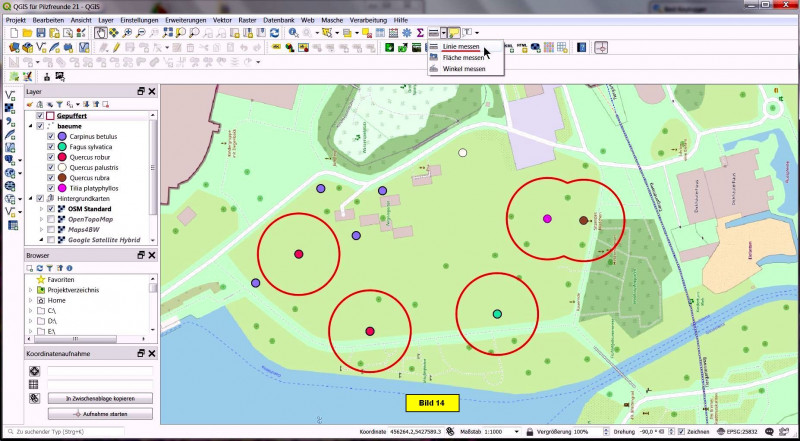Open the Vektor menu
The height and width of the screenshot is (441, 800).
(x=222, y=20)
